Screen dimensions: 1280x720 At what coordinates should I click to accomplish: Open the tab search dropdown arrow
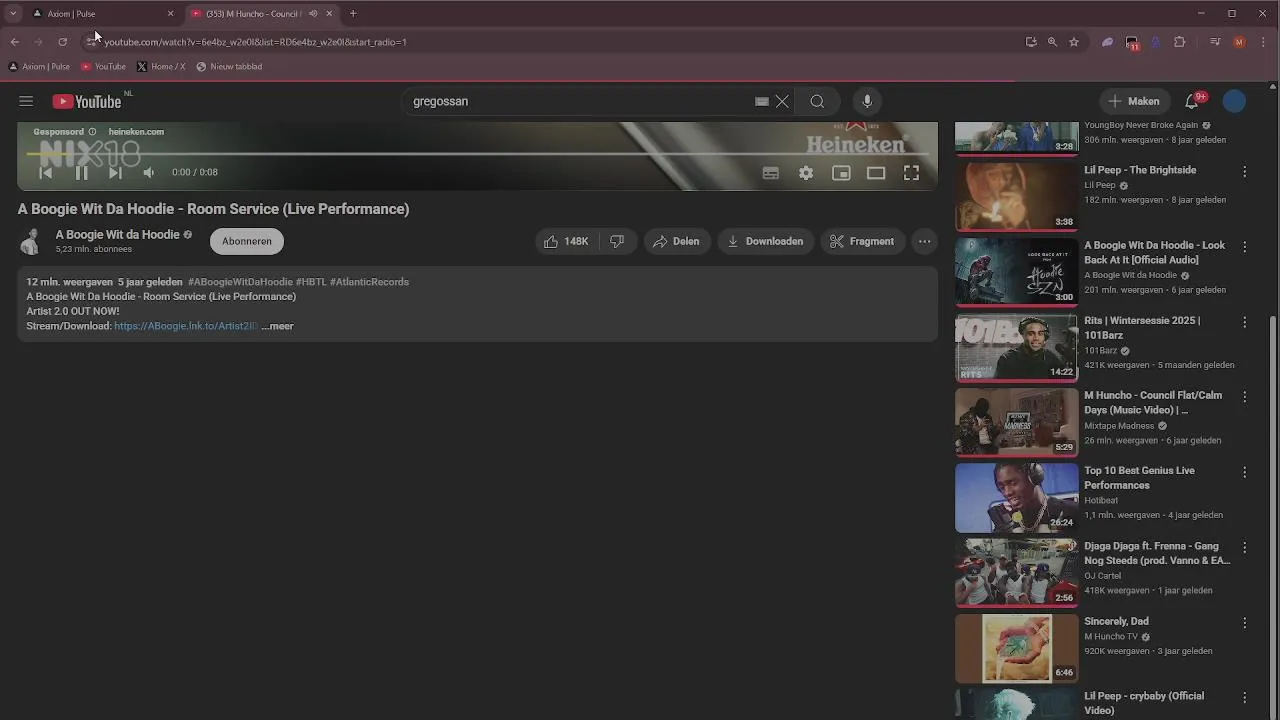pyautogui.click(x=13, y=14)
